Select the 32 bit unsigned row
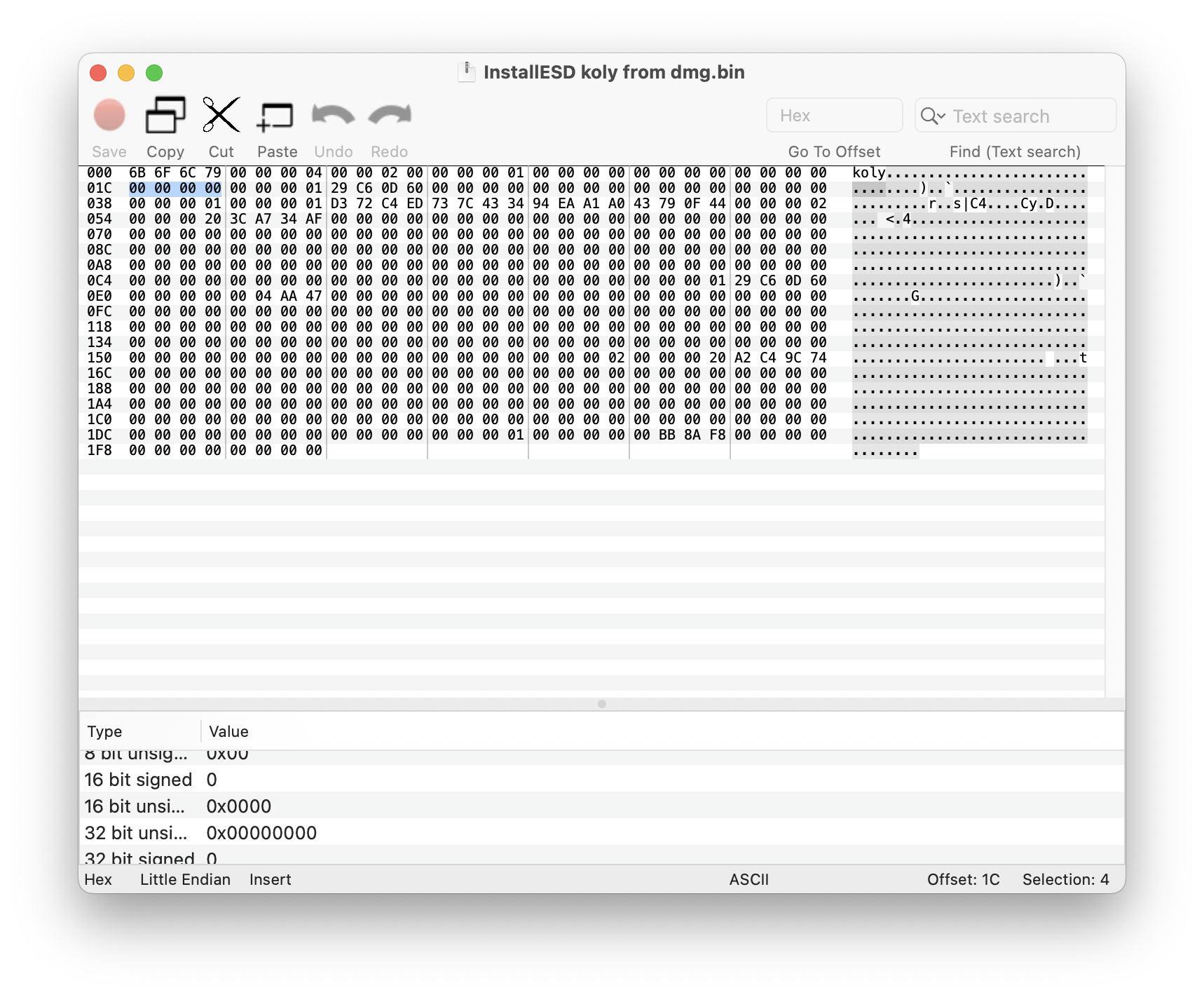 tap(602, 833)
